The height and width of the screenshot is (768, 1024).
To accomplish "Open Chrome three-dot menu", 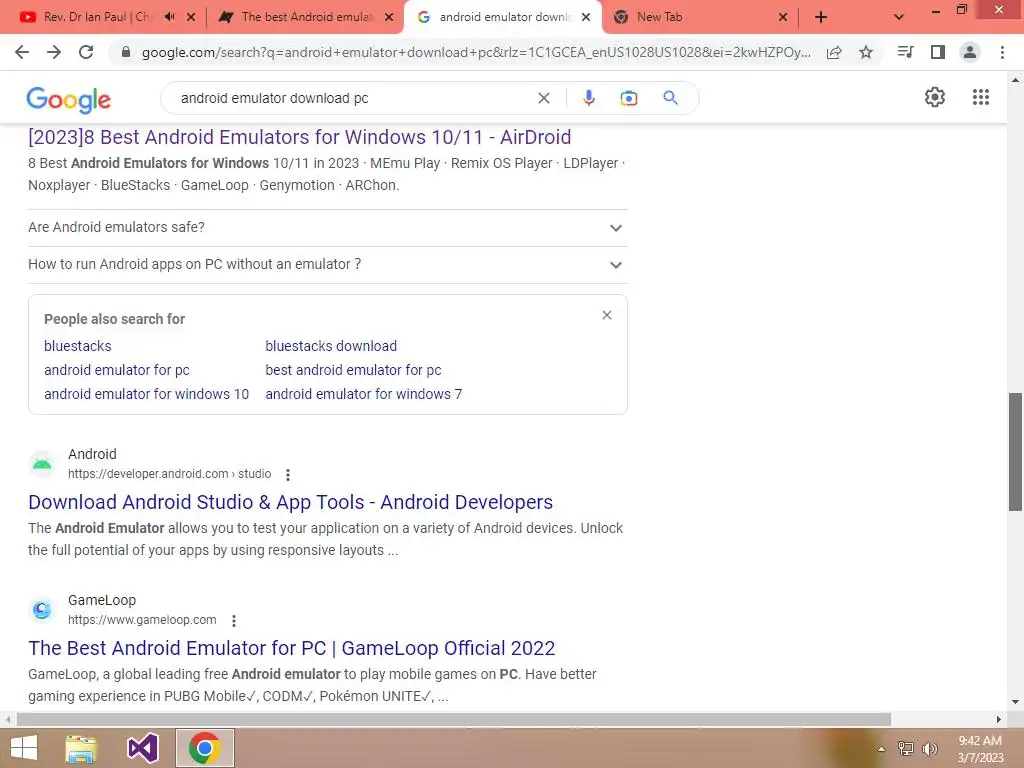I will click(1002, 52).
